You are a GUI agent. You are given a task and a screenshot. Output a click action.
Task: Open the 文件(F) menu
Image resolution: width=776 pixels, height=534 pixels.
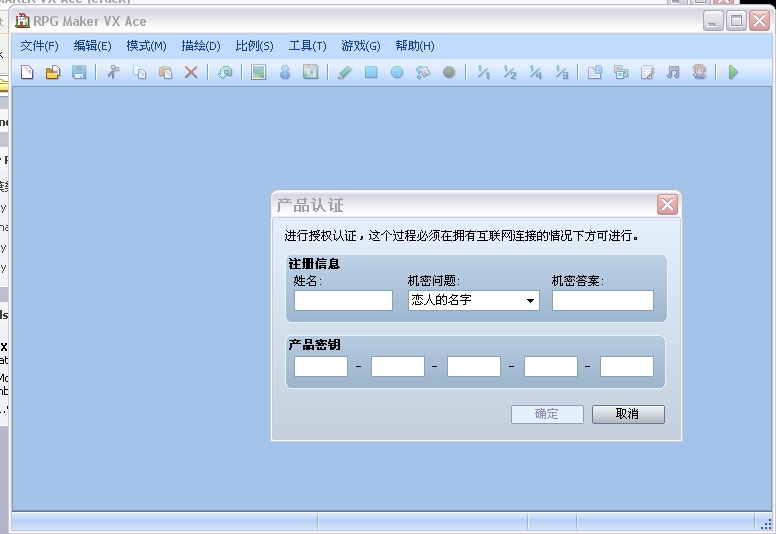[x=39, y=46]
